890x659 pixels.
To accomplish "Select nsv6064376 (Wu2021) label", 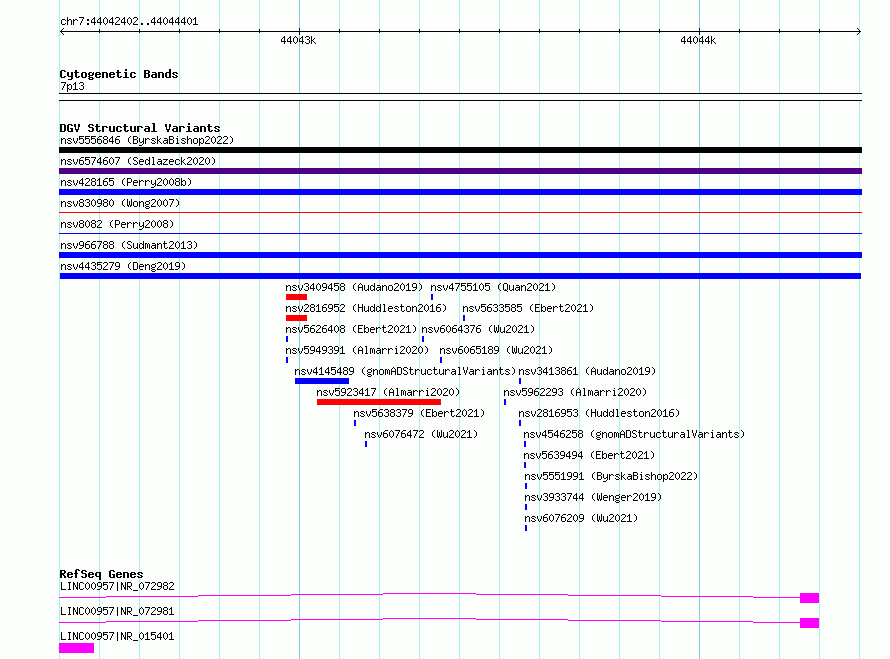I will [x=478, y=329].
